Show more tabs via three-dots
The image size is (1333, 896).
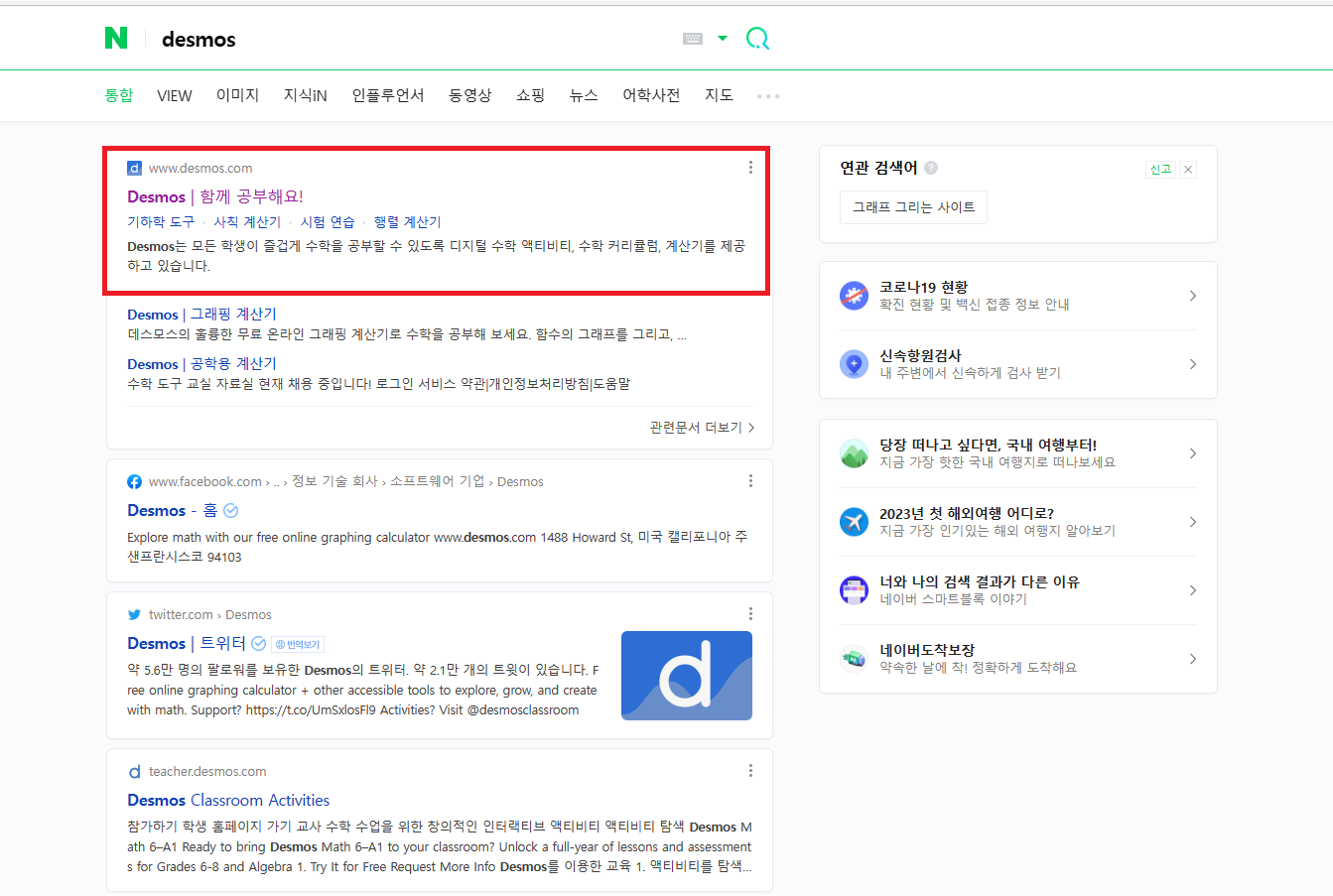[768, 96]
